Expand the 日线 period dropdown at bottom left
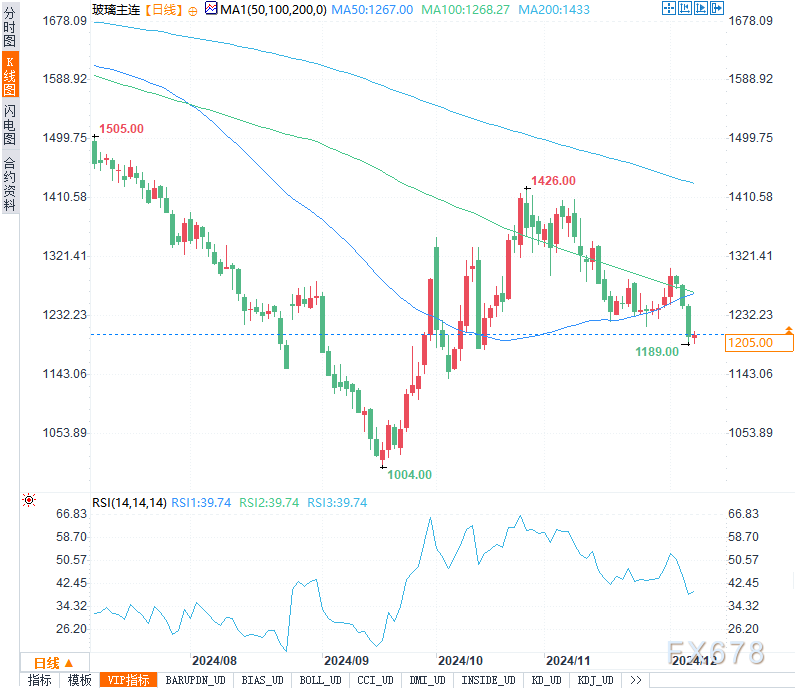This screenshot has height=688, width=795. point(54,662)
